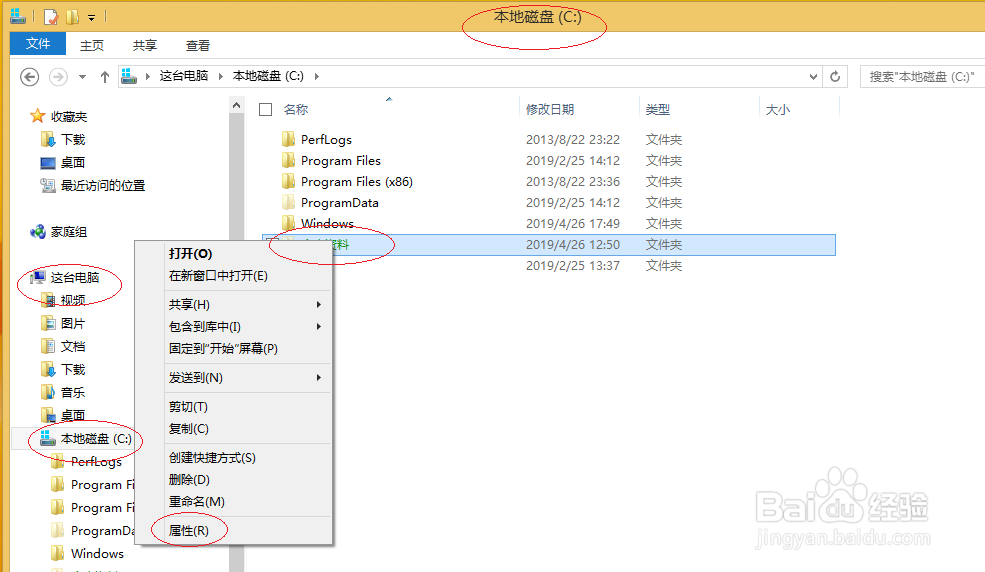Switch to the 主页 ribbon tab
Viewport: 985px width, 572px height.
(92, 45)
